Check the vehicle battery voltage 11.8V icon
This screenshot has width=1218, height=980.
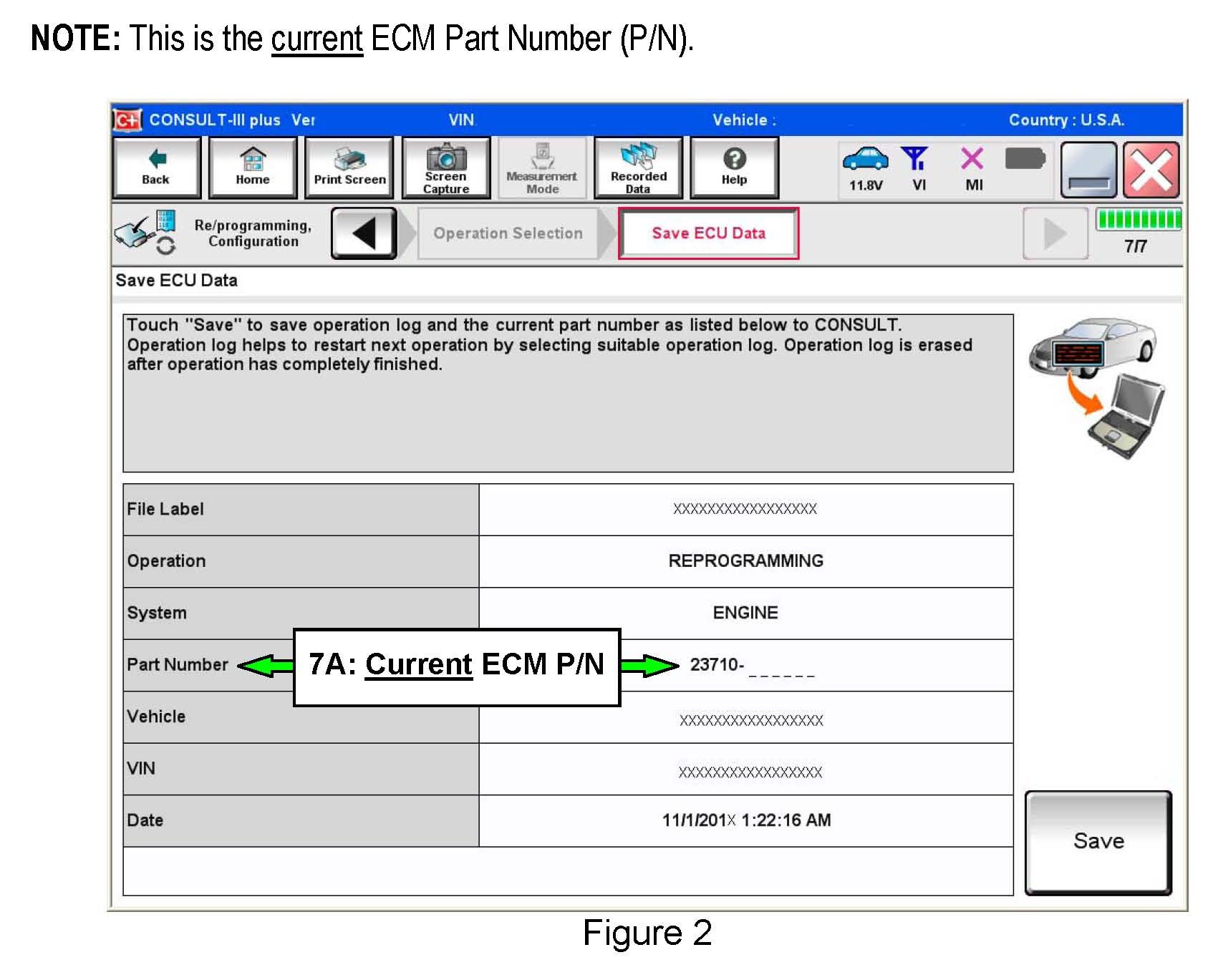866,168
